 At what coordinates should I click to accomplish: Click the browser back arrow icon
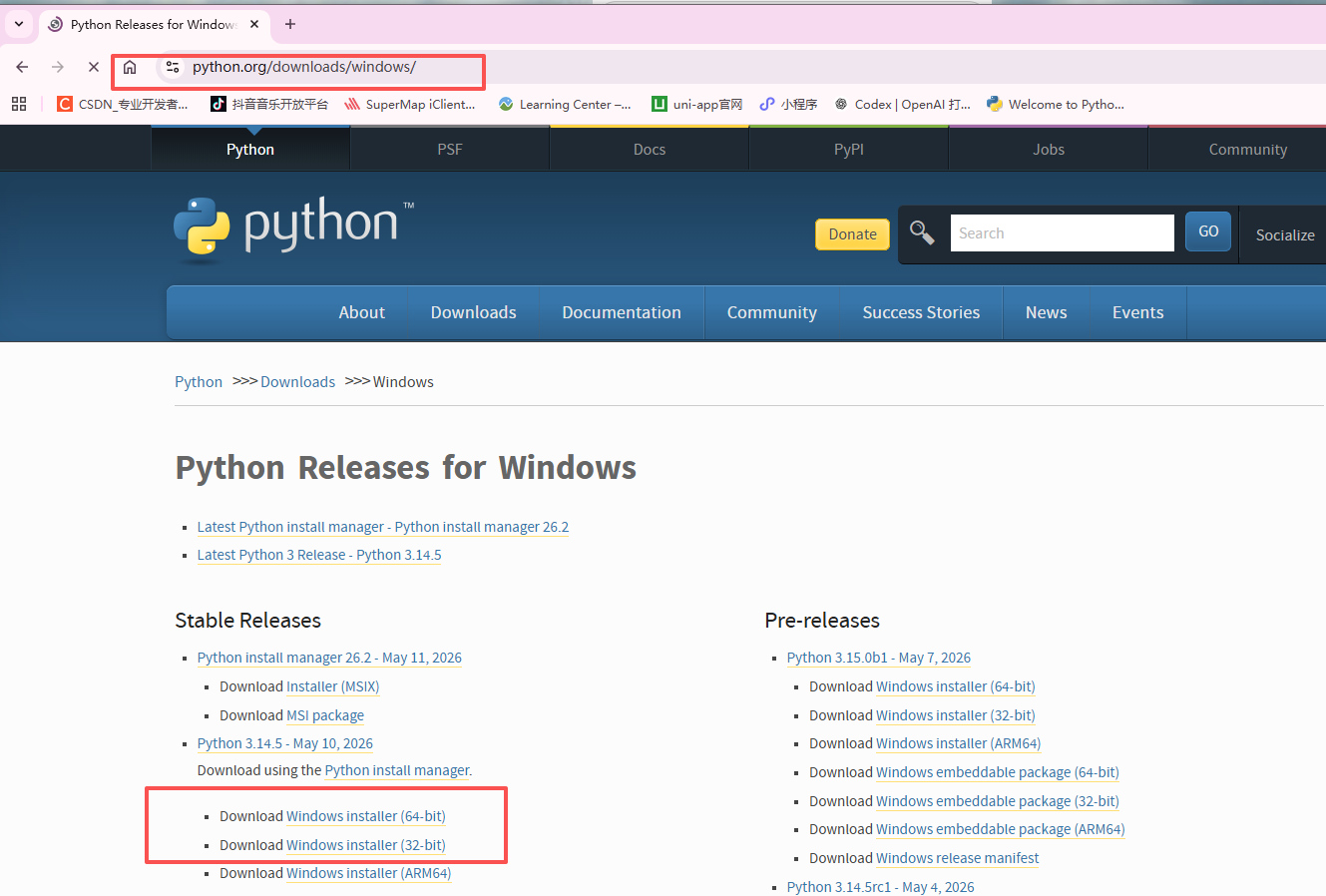click(x=22, y=67)
